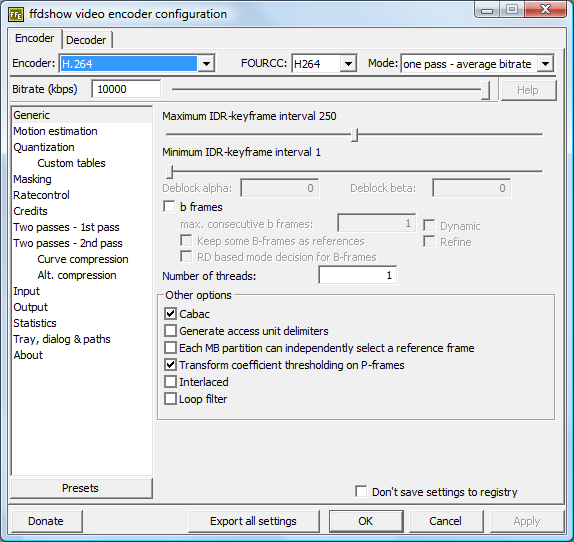The height and width of the screenshot is (542, 574).
Task: Open the About page
Action: tap(28, 355)
